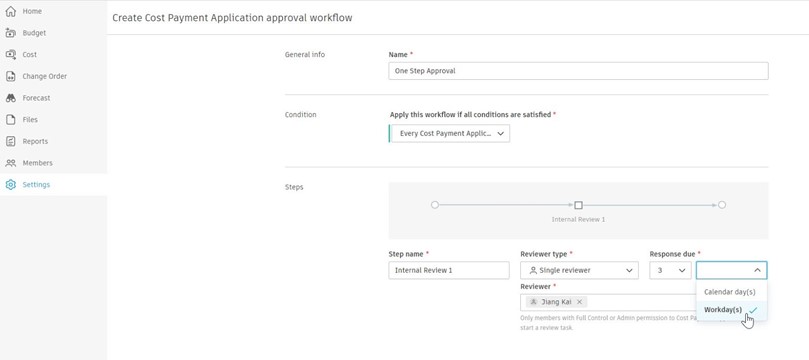The width and height of the screenshot is (809, 360).
Task: Navigate to Change Order
Action: 44,76
